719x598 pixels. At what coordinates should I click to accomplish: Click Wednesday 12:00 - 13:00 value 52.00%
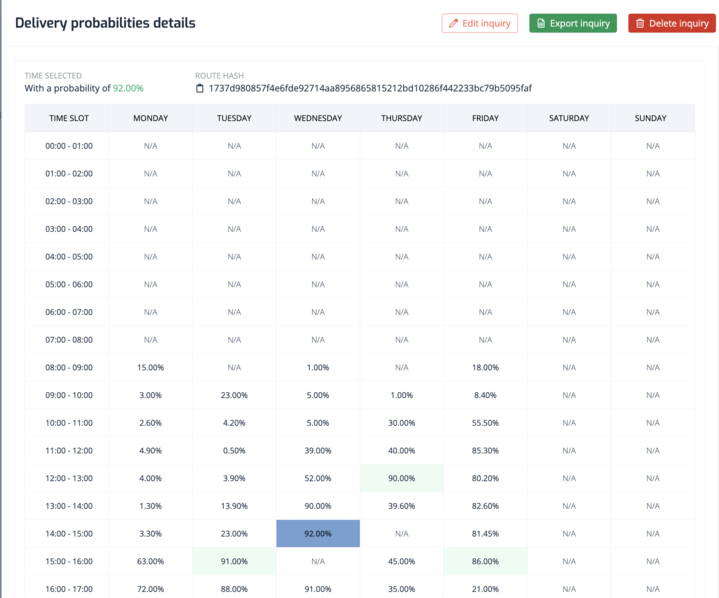click(318, 478)
